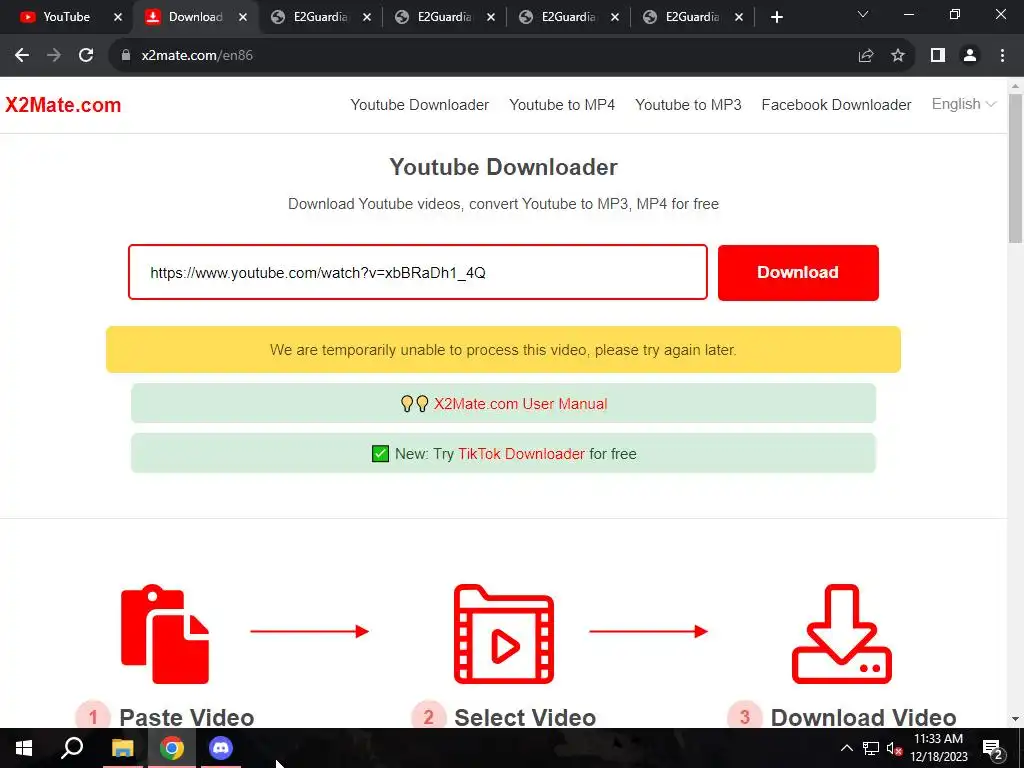This screenshot has width=1024, height=768.
Task: Click the unable to process warning message
Action: pyautogui.click(x=504, y=350)
